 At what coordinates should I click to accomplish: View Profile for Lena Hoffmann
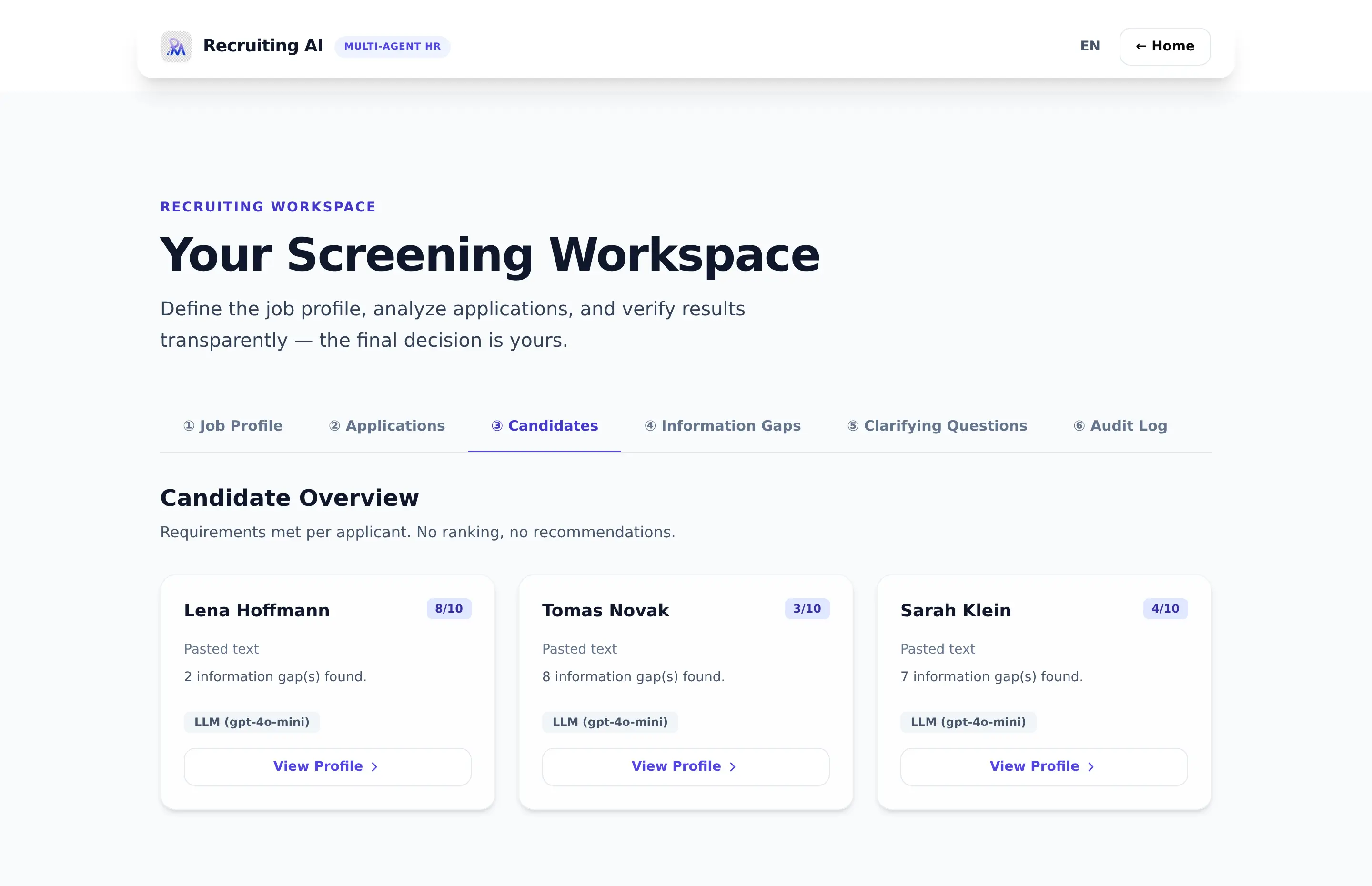327,766
